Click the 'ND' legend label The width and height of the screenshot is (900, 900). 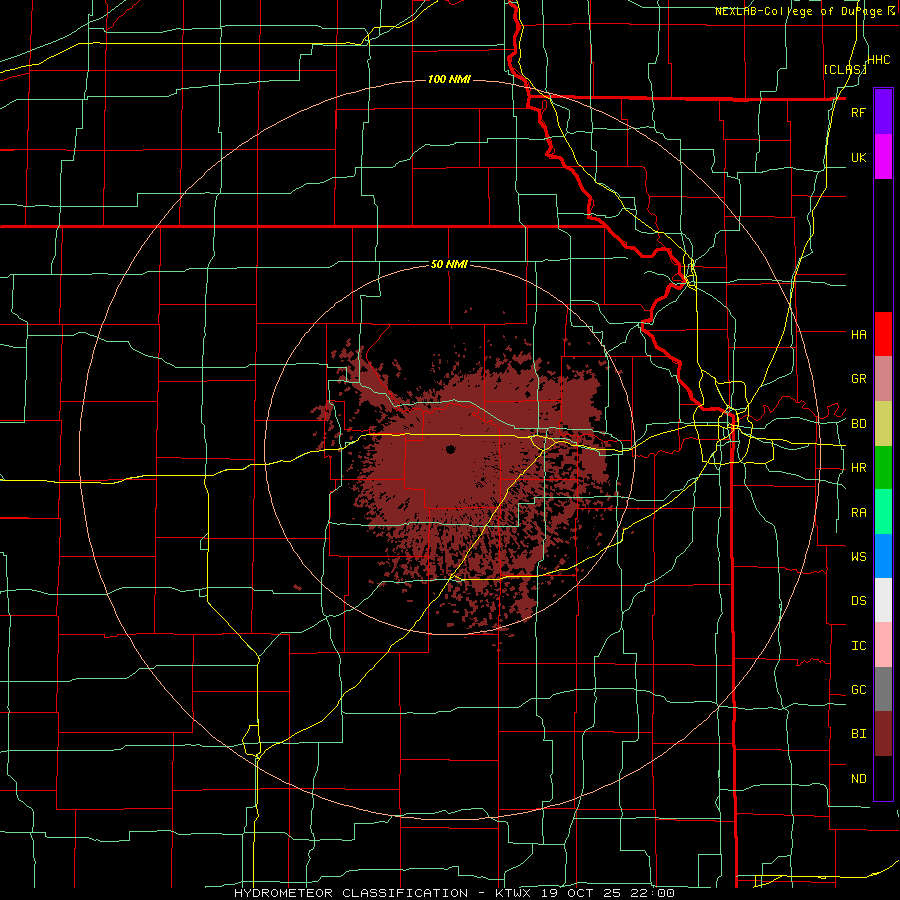click(858, 779)
